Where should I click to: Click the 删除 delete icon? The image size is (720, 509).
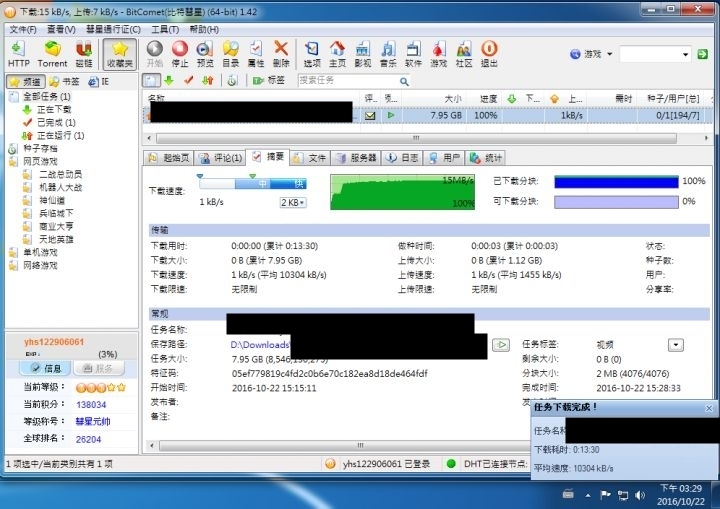click(281, 54)
